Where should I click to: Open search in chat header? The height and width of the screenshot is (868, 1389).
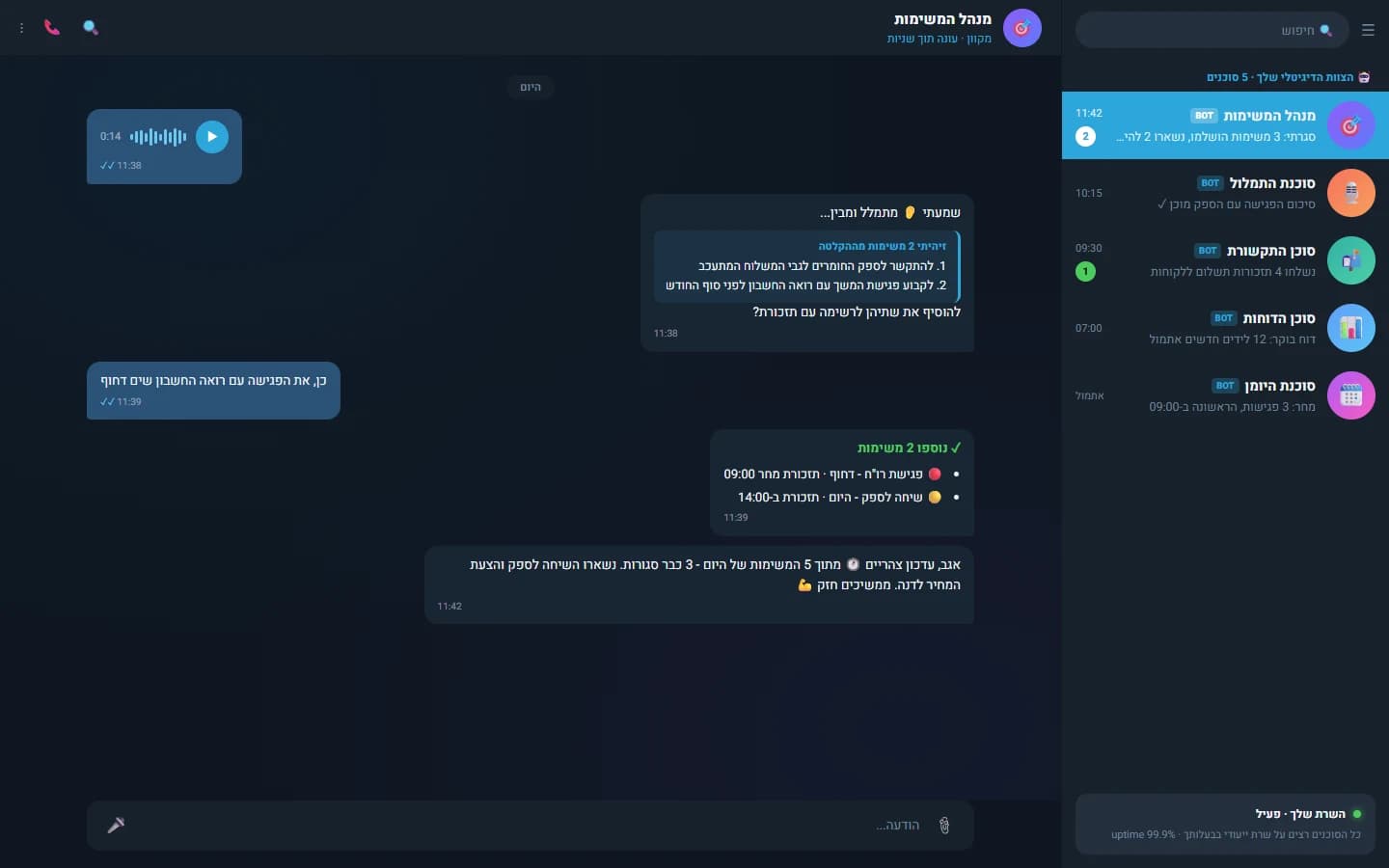pyautogui.click(x=91, y=28)
